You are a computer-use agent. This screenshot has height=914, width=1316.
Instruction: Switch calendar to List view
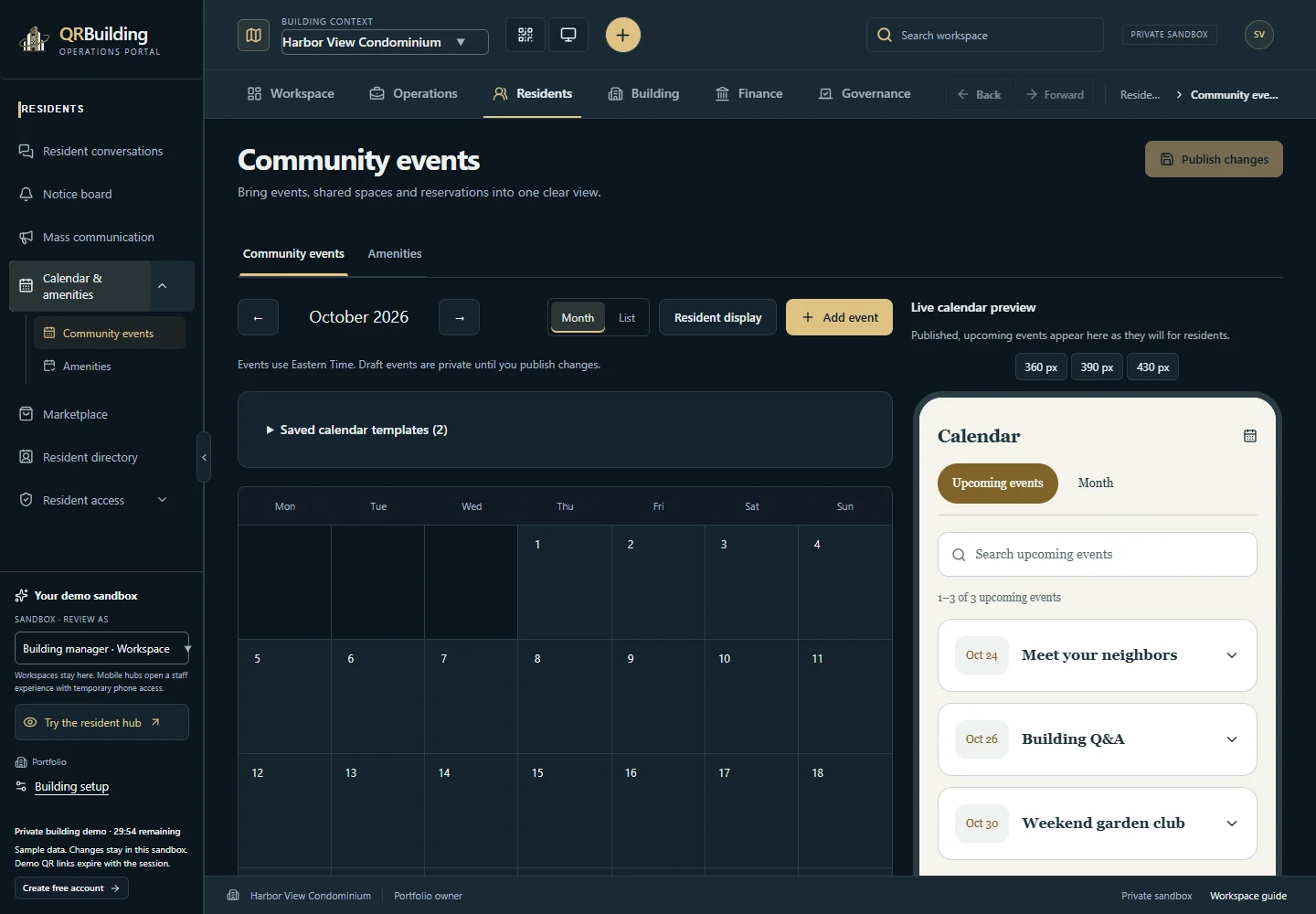627,317
